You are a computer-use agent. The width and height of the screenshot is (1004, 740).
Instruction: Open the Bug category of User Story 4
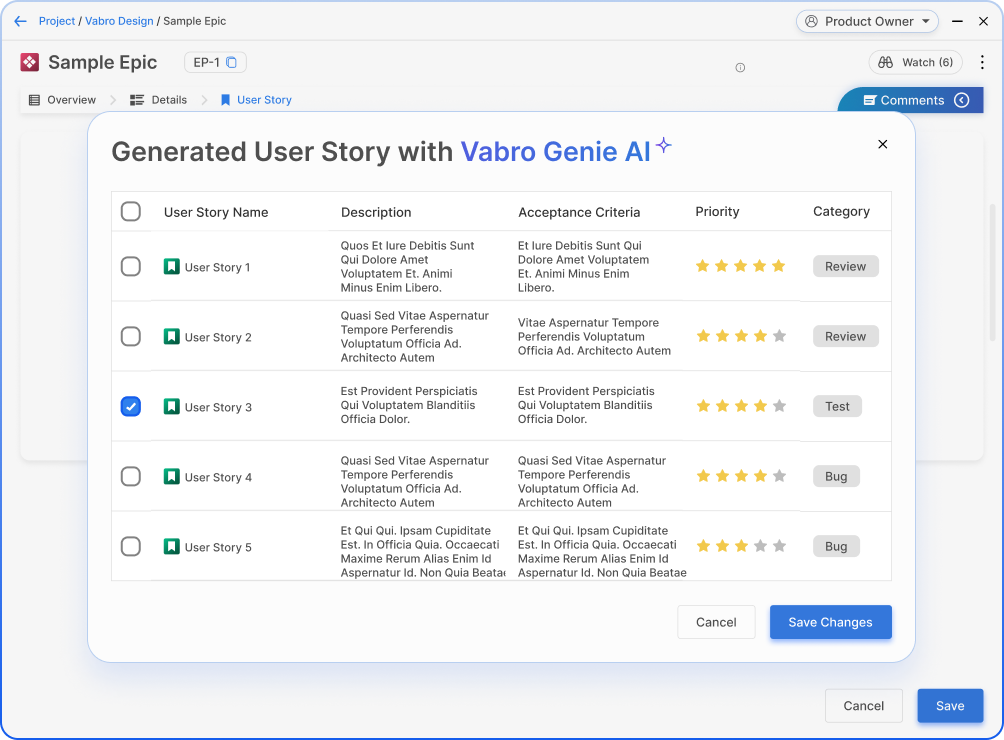pyautogui.click(x=836, y=477)
